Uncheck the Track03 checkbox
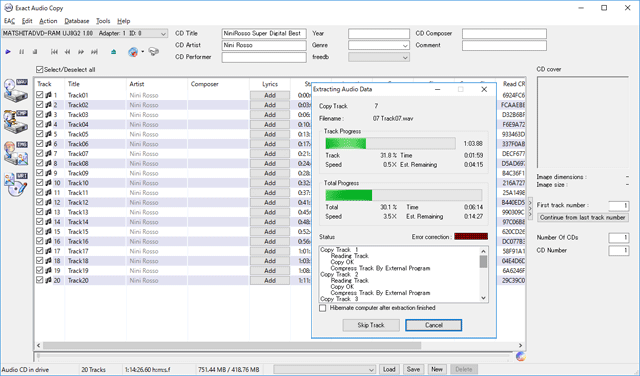This screenshot has width=640, height=376. tap(40, 114)
